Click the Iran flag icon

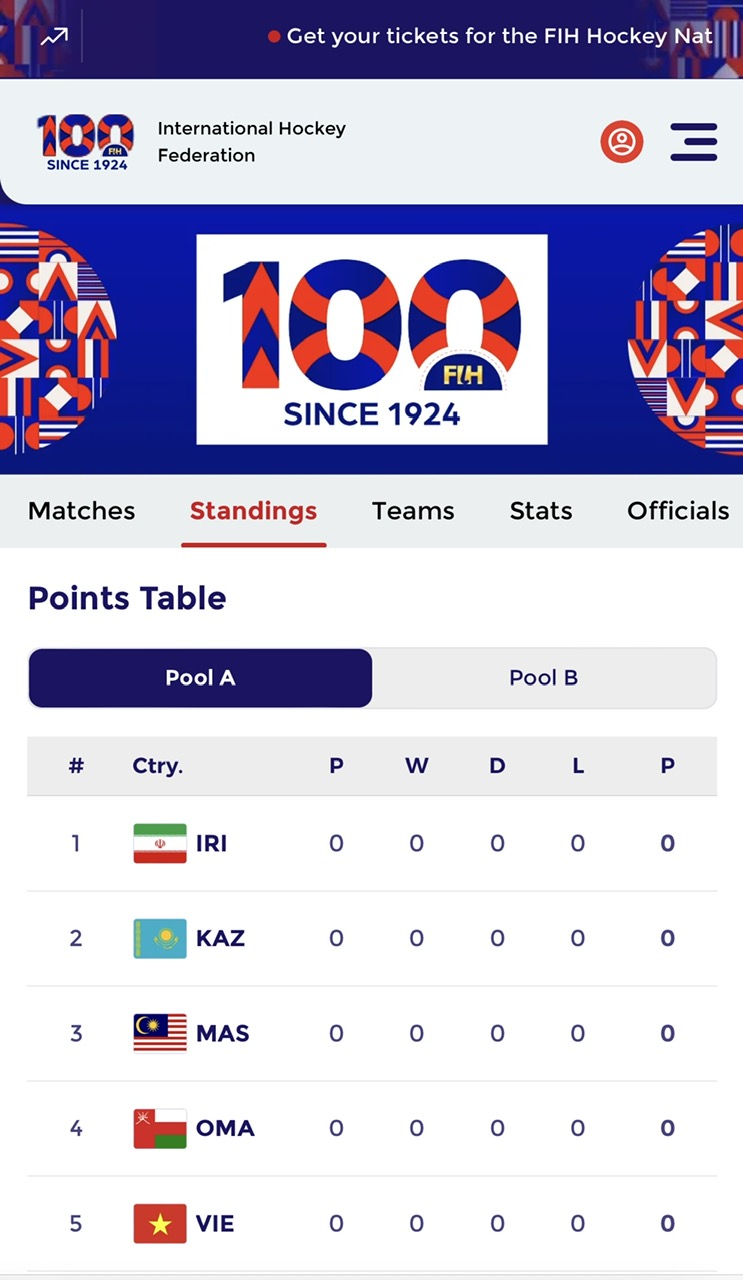tap(160, 843)
